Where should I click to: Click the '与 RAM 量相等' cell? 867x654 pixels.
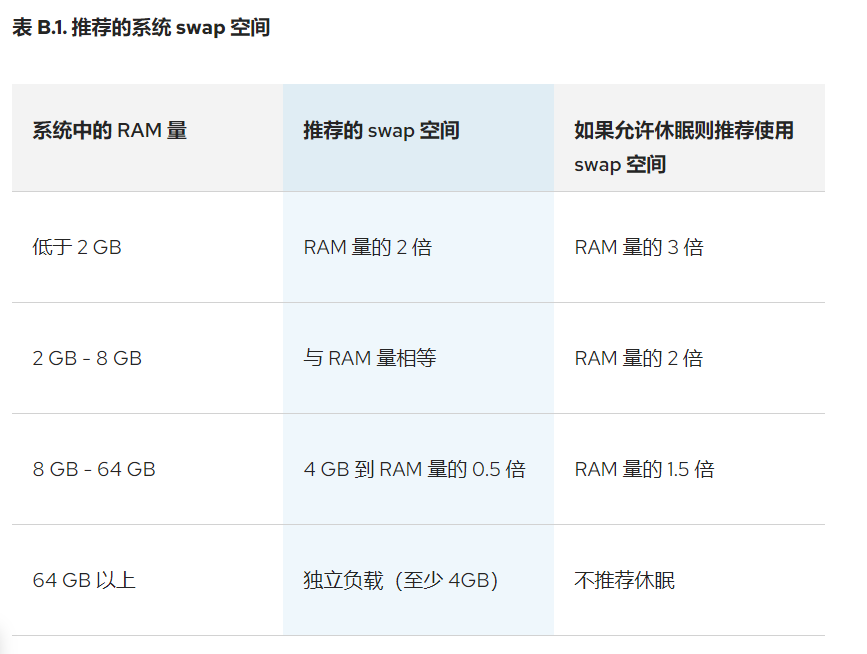pyautogui.click(x=369, y=358)
